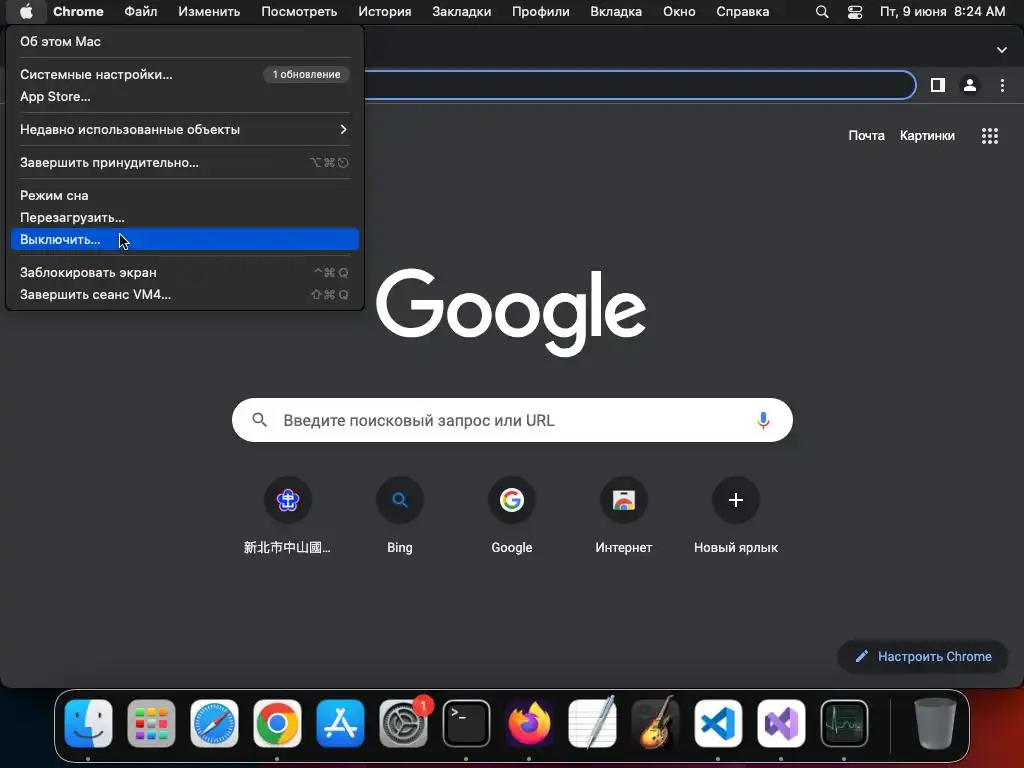
Task: Open the Профили menu
Action: pyautogui.click(x=541, y=11)
